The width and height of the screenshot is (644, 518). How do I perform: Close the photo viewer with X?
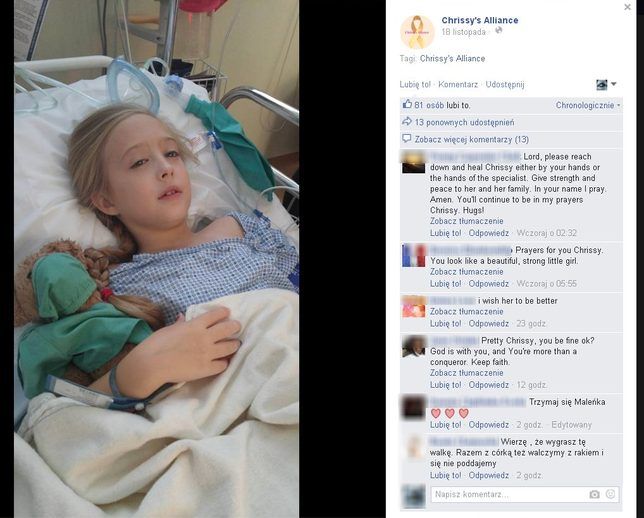pos(627,7)
